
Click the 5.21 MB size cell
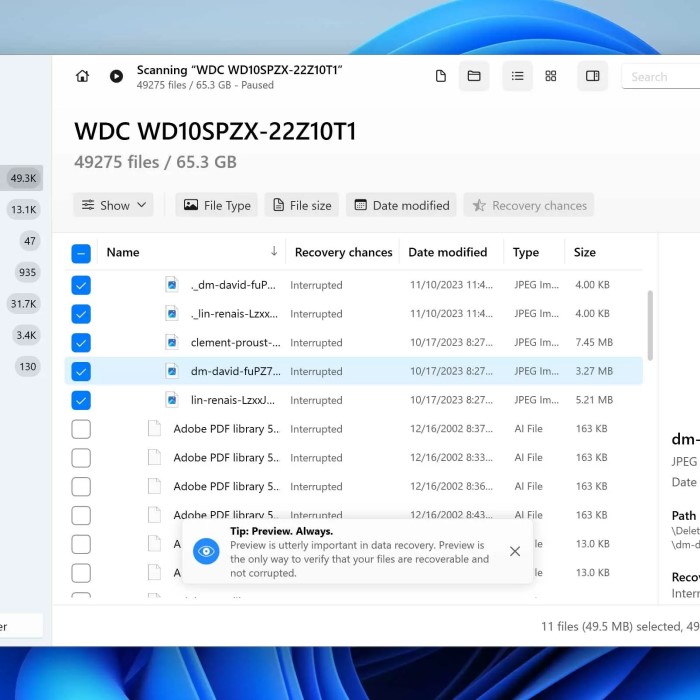click(594, 400)
